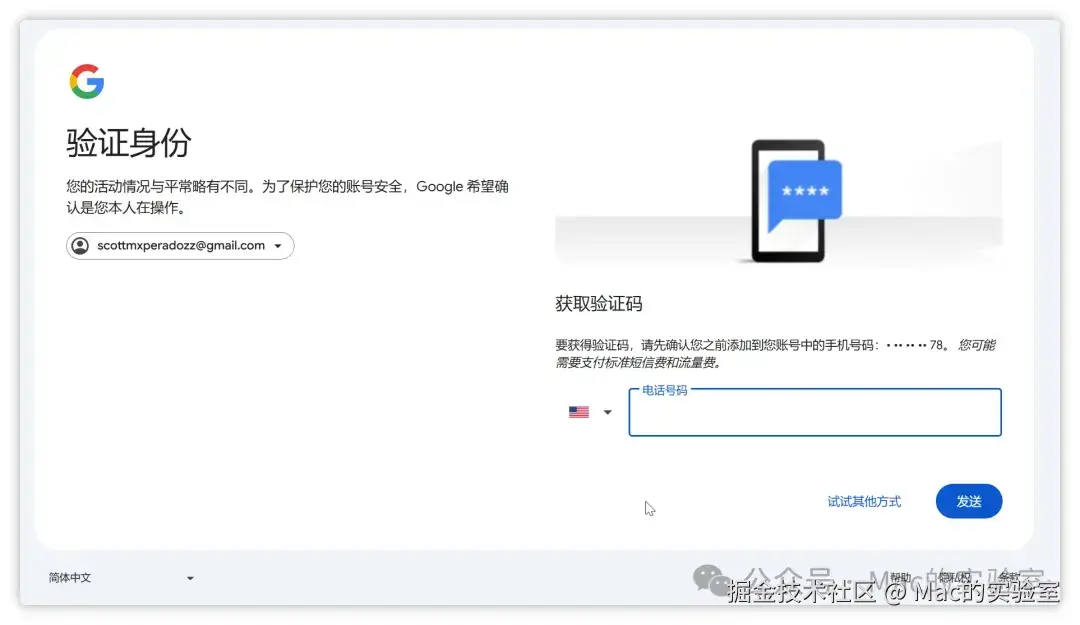
Task: Click the 获取验证码 heading
Action: [599, 304]
